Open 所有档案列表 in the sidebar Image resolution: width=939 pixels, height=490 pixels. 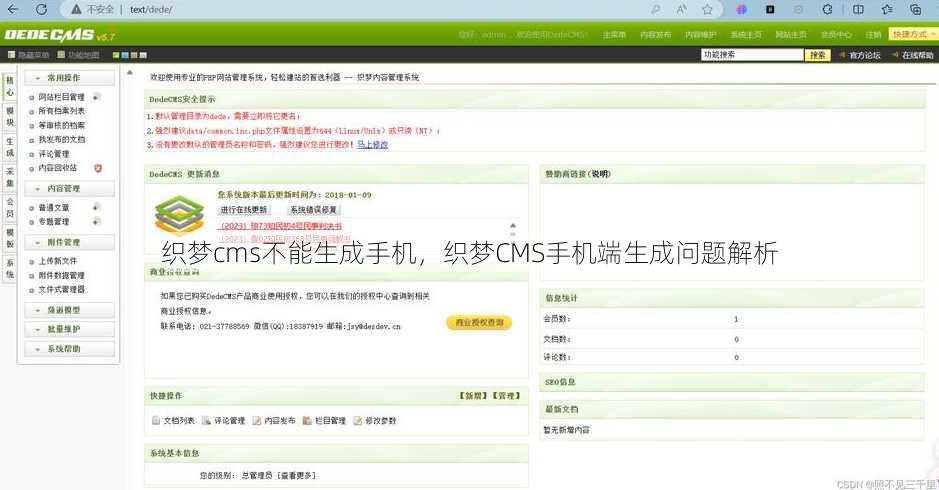pyautogui.click(x=62, y=111)
